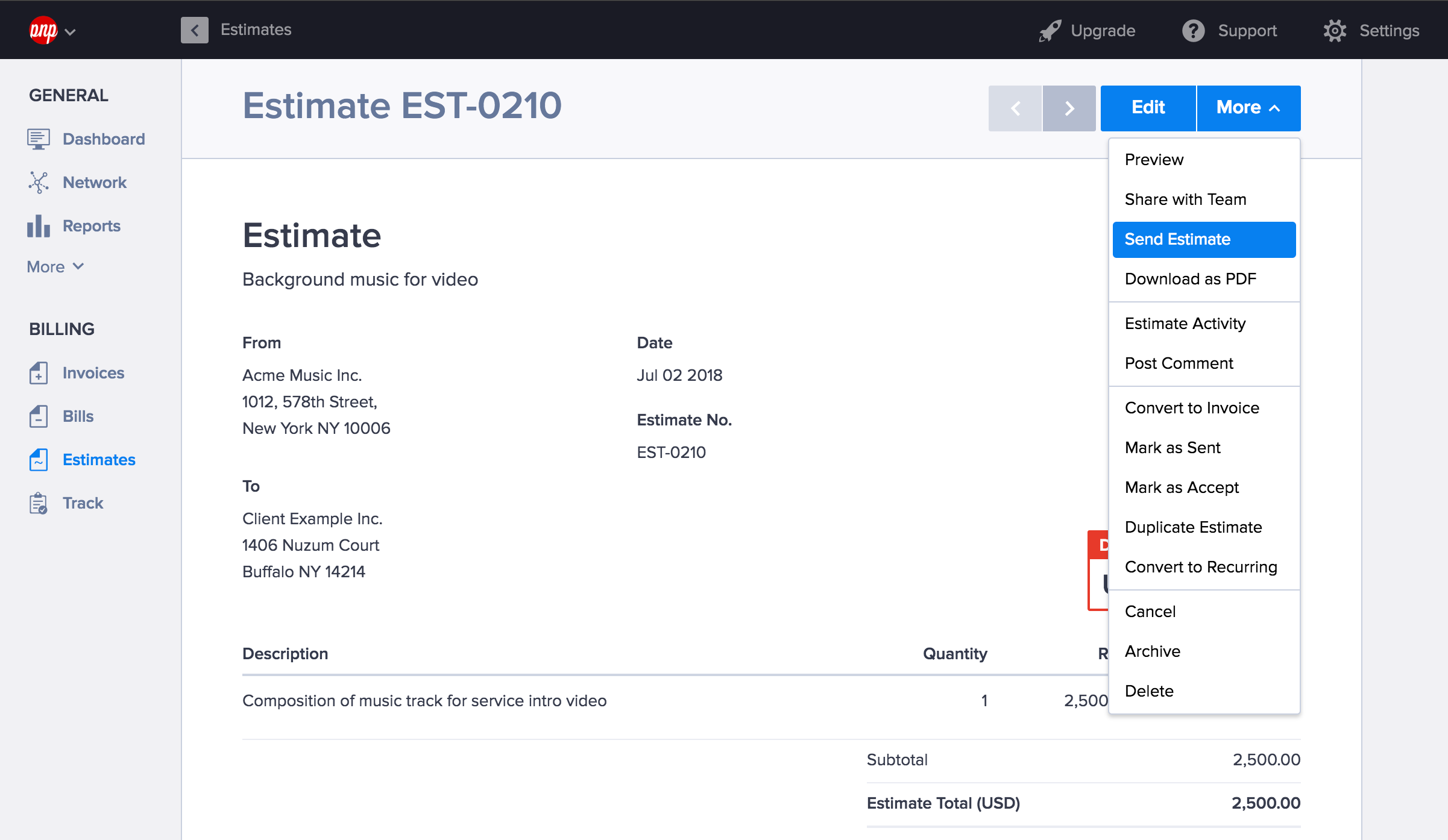Toggle Archive for this estimate
The height and width of the screenshot is (840, 1448).
pyautogui.click(x=1151, y=651)
